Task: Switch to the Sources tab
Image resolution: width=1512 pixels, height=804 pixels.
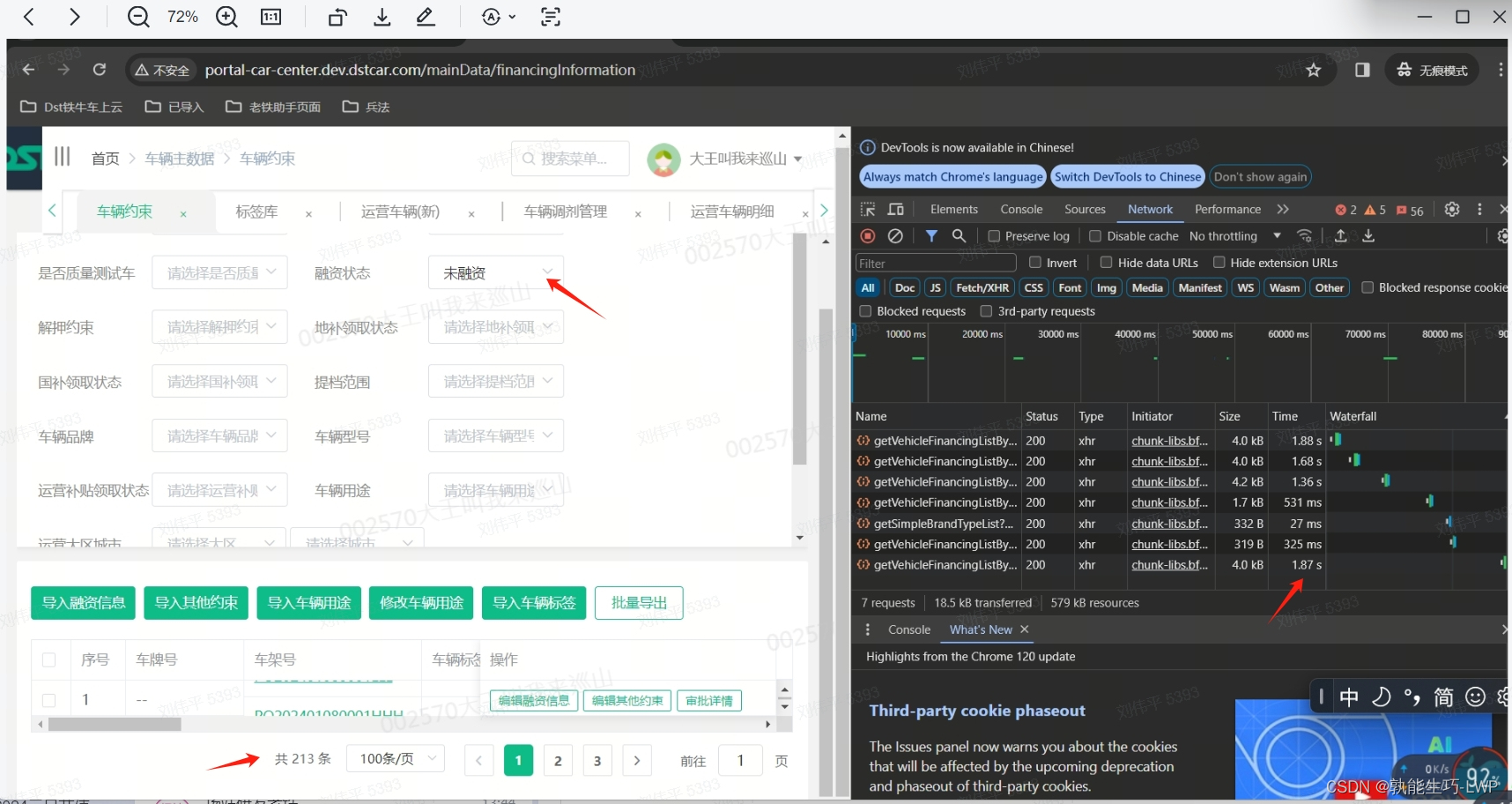Action: click(x=1085, y=209)
